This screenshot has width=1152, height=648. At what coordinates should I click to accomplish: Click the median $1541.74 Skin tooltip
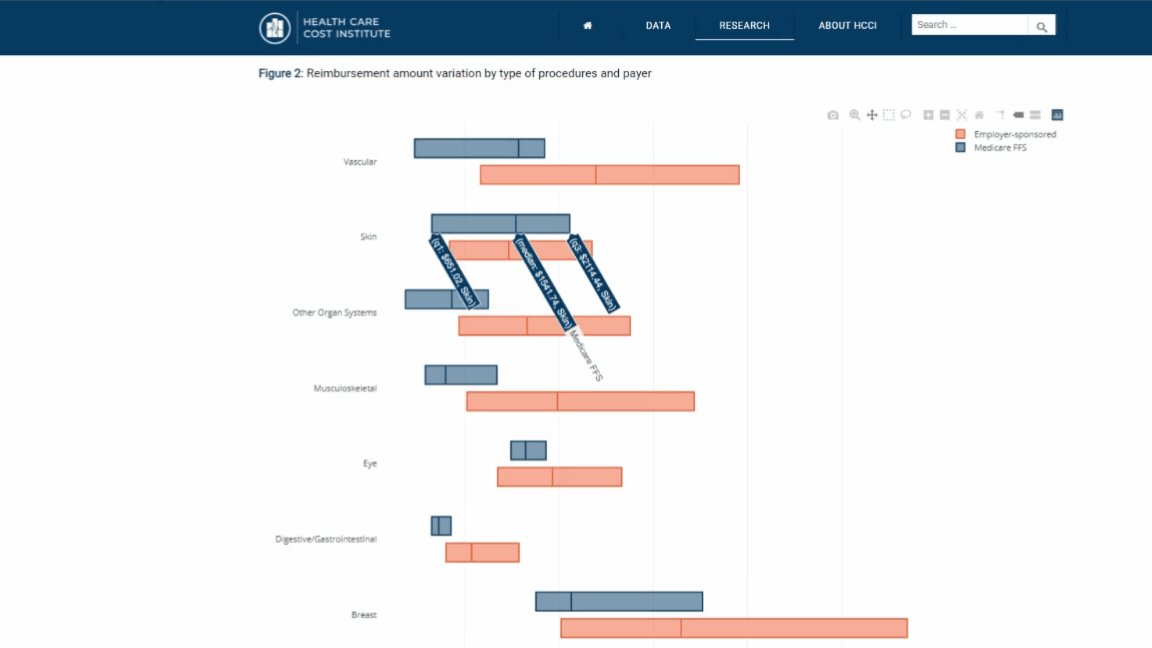(x=544, y=283)
